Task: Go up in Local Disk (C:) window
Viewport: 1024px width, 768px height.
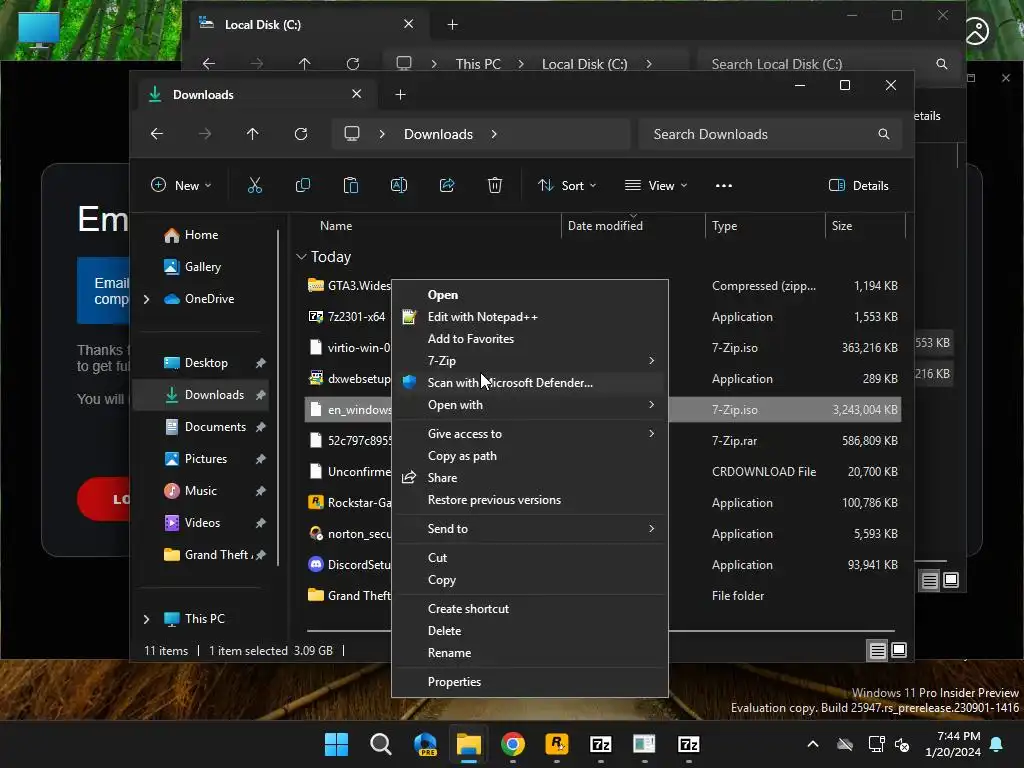Action: click(304, 64)
